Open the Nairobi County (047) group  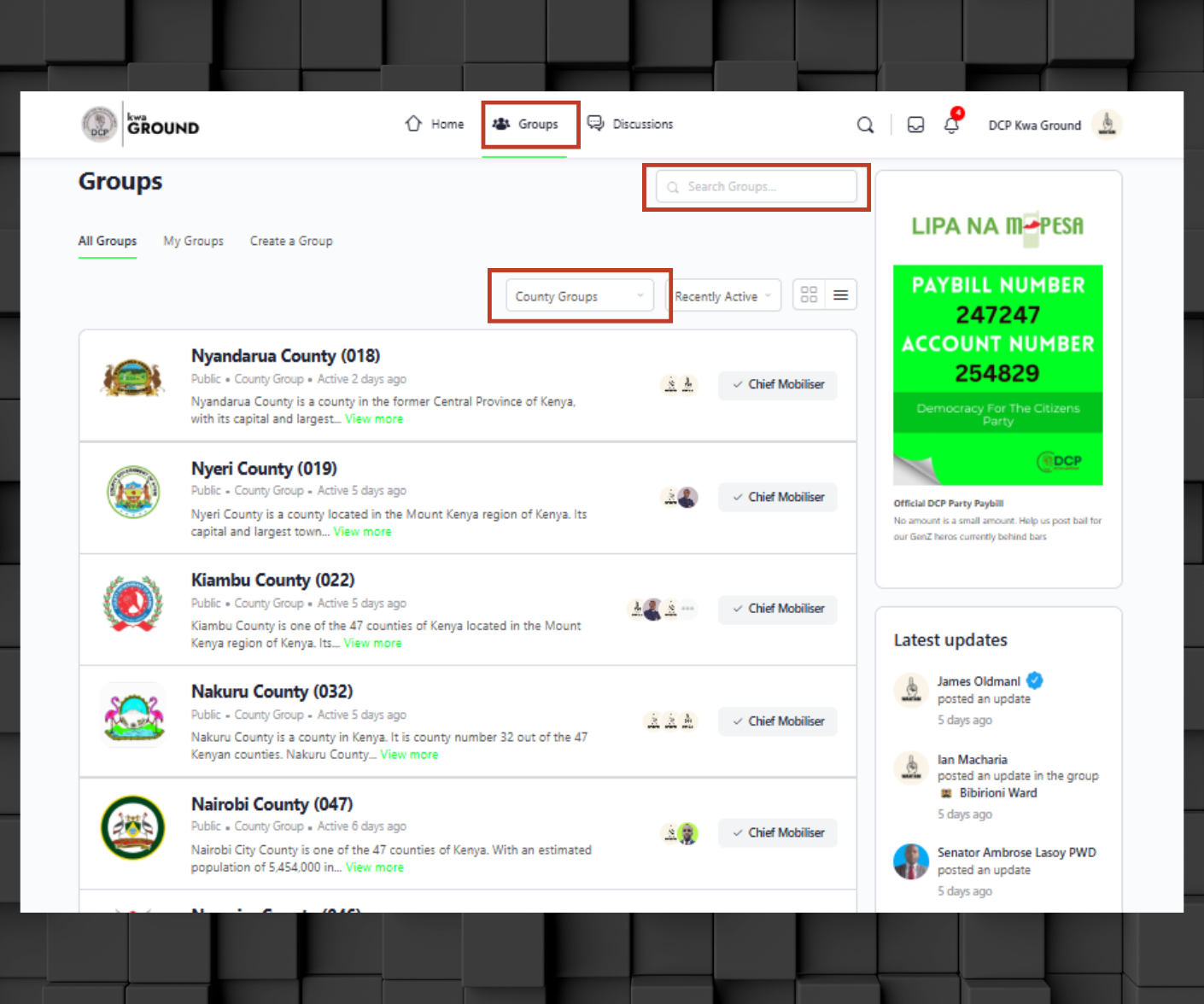tap(272, 804)
